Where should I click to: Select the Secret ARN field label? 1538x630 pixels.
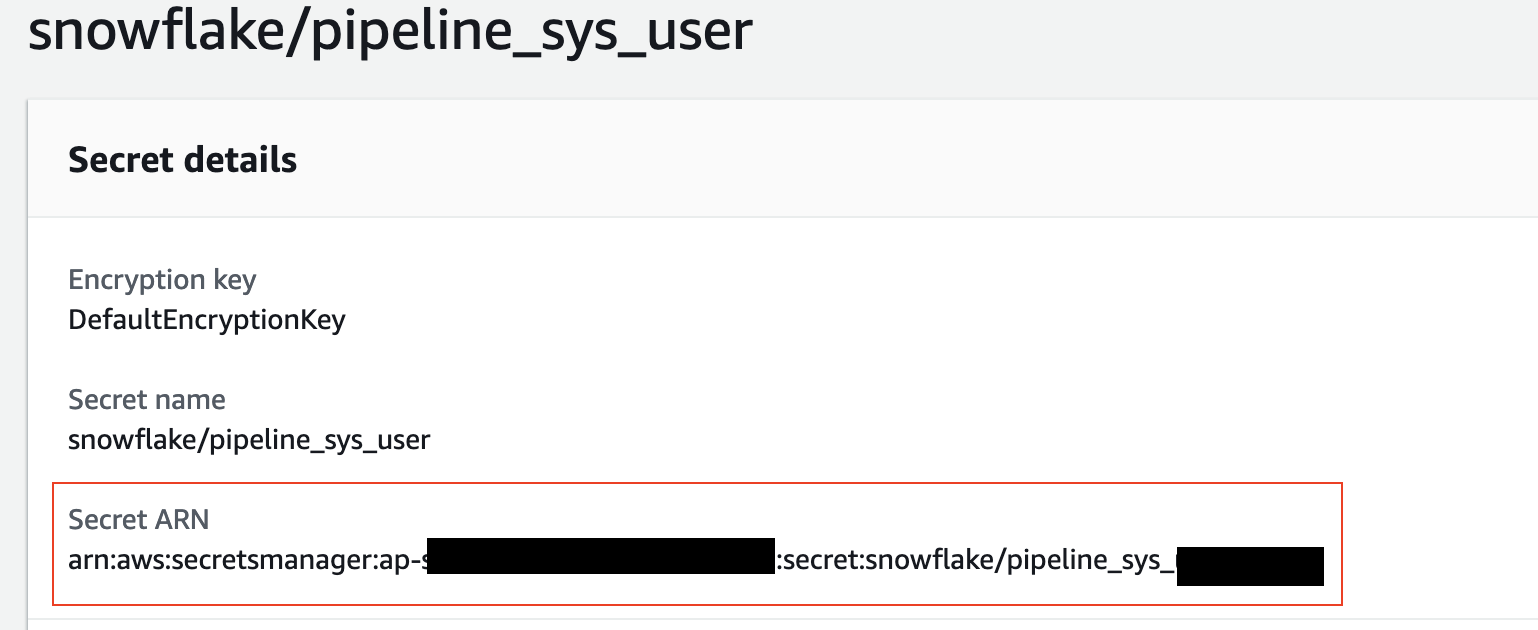[x=138, y=519]
